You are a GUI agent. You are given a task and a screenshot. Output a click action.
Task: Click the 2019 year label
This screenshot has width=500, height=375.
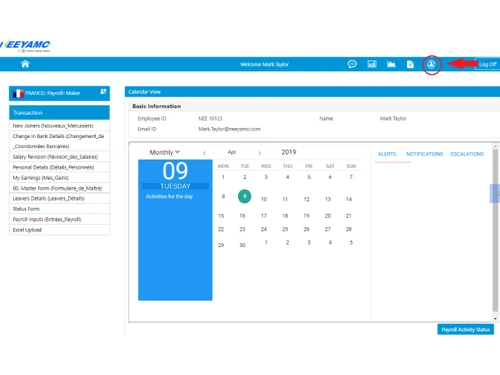pyautogui.click(x=289, y=152)
